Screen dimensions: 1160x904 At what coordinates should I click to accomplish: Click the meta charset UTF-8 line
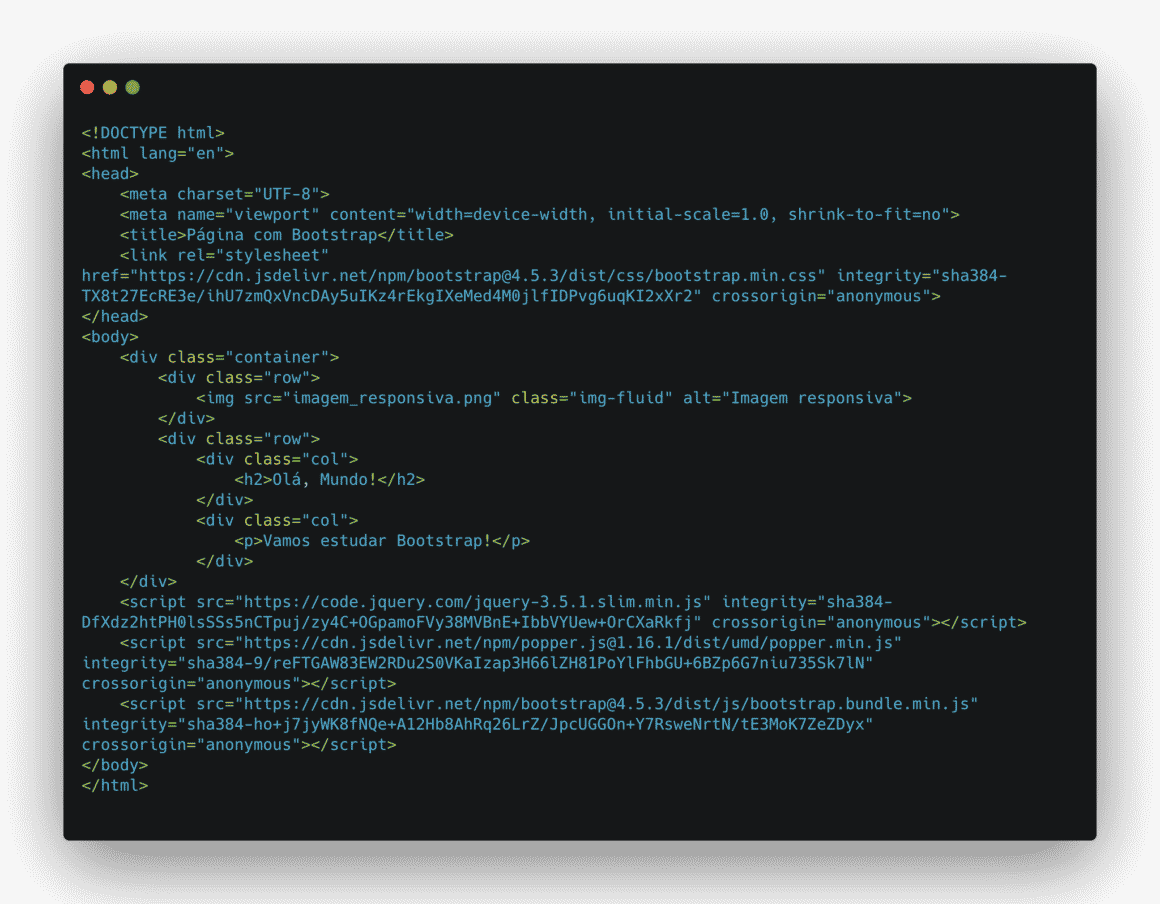coord(225,193)
